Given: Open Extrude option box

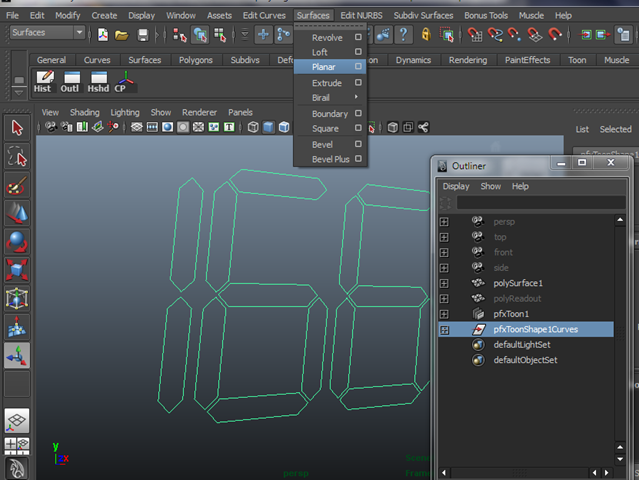Looking at the screenshot, I should (358, 82).
